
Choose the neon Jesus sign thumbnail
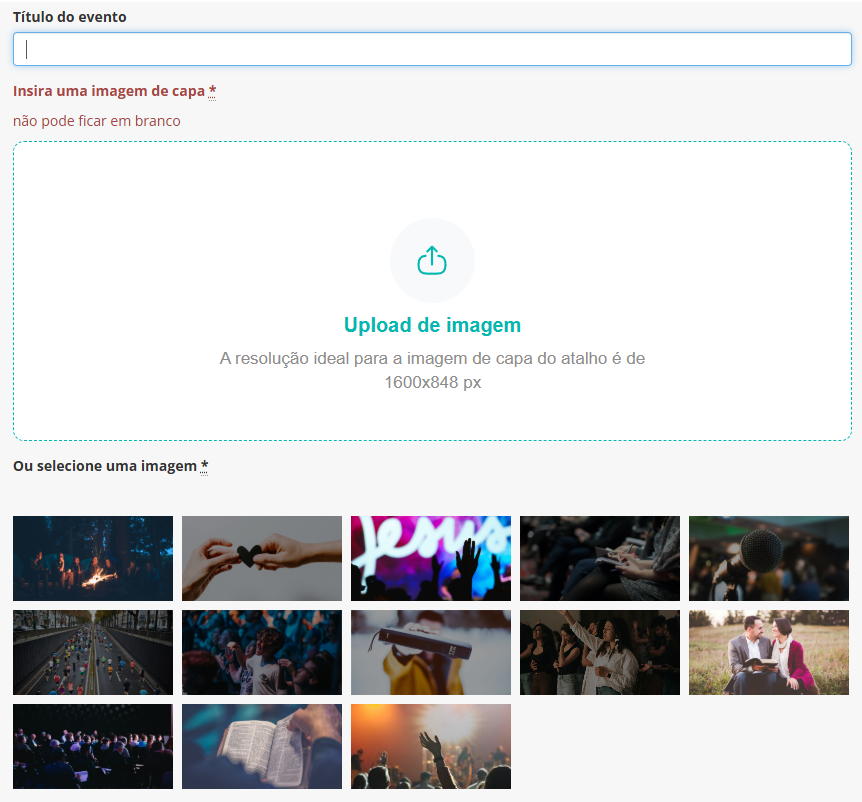430,558
